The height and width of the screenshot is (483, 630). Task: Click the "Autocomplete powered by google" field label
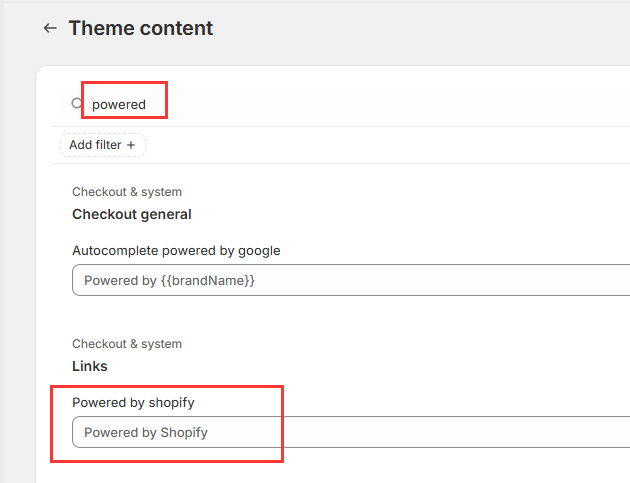[x=176, y=250]
